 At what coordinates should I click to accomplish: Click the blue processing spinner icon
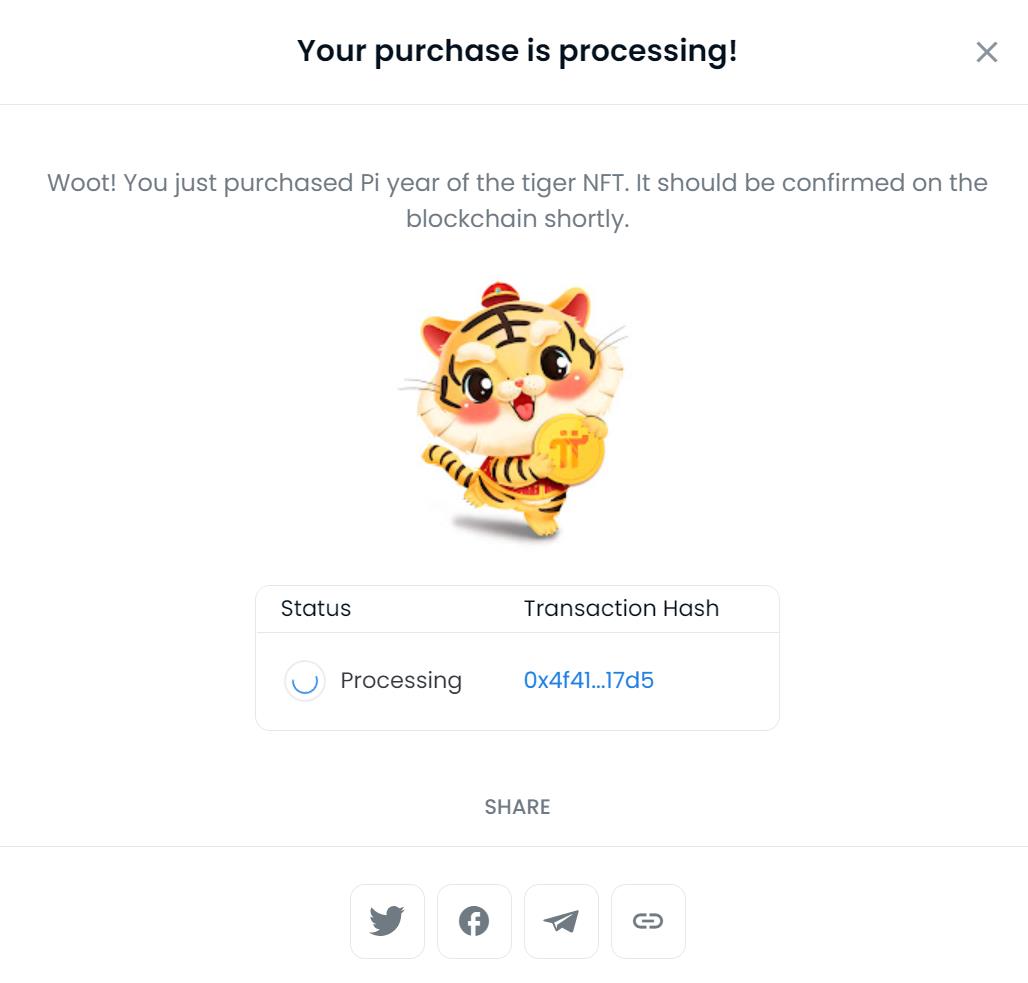tap(305, 681)
